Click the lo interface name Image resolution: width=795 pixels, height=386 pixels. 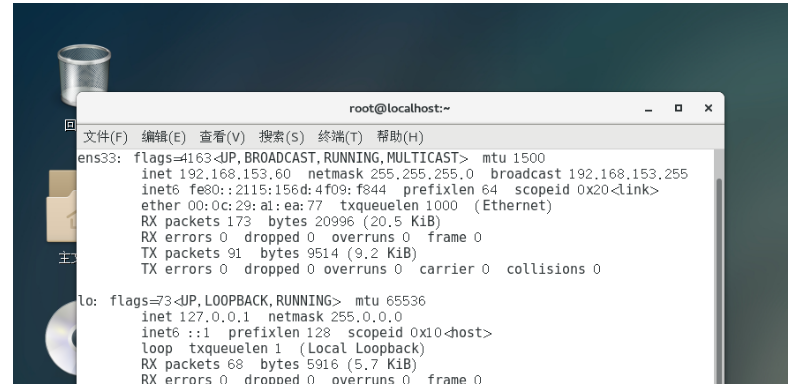coord(86,301)
